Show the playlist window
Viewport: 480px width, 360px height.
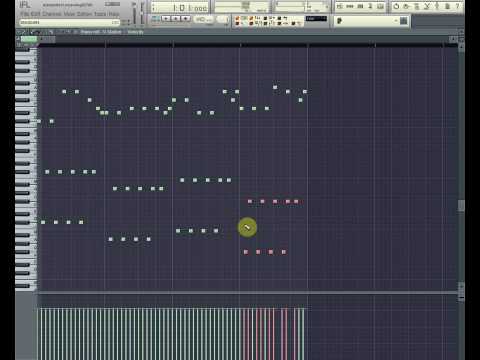[340, 6]
